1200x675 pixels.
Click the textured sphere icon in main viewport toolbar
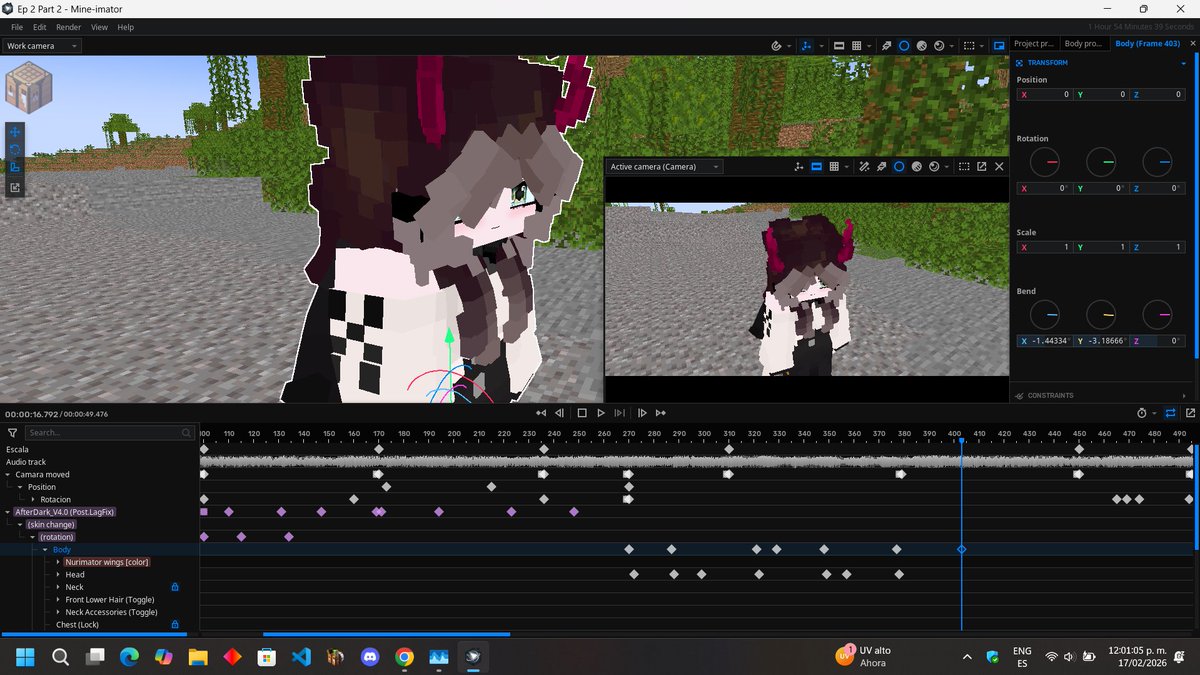(x=921, y=46)
